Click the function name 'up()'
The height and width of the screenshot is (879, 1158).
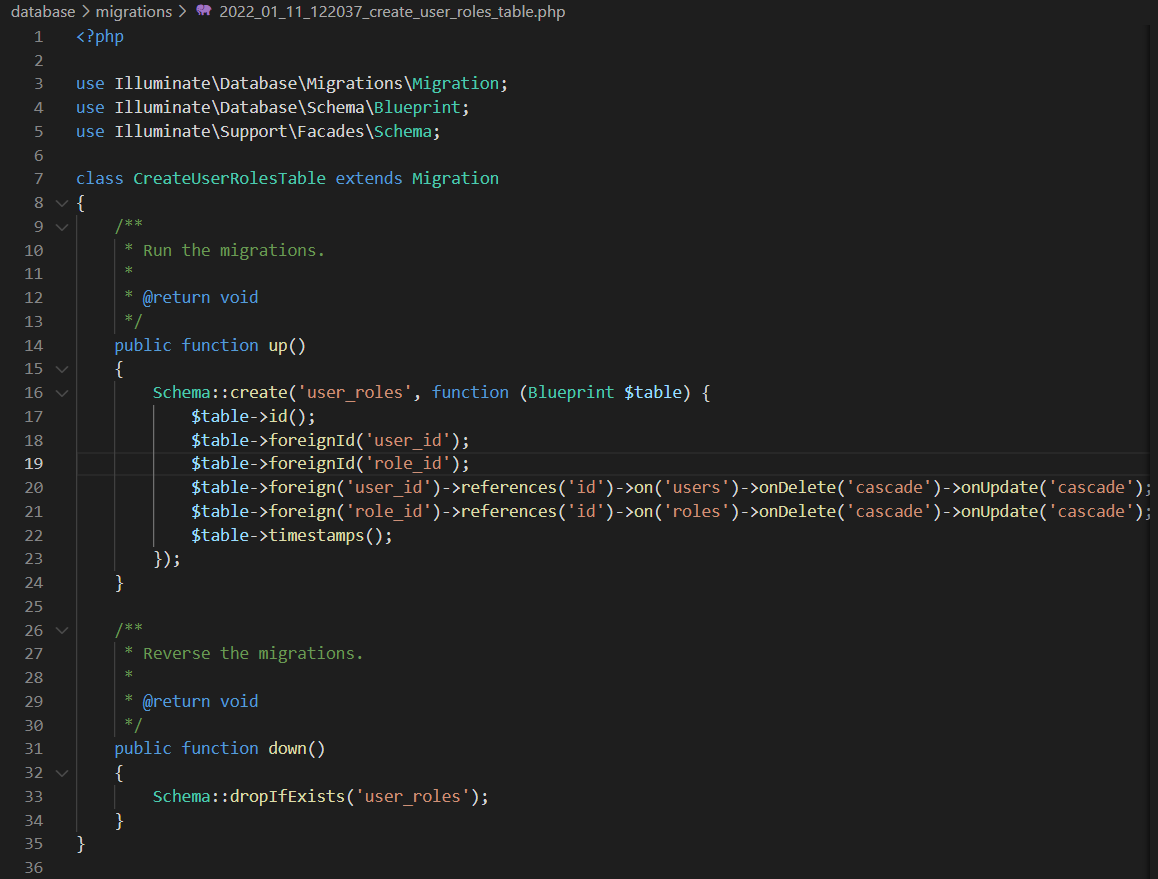[x=287, y=345]
